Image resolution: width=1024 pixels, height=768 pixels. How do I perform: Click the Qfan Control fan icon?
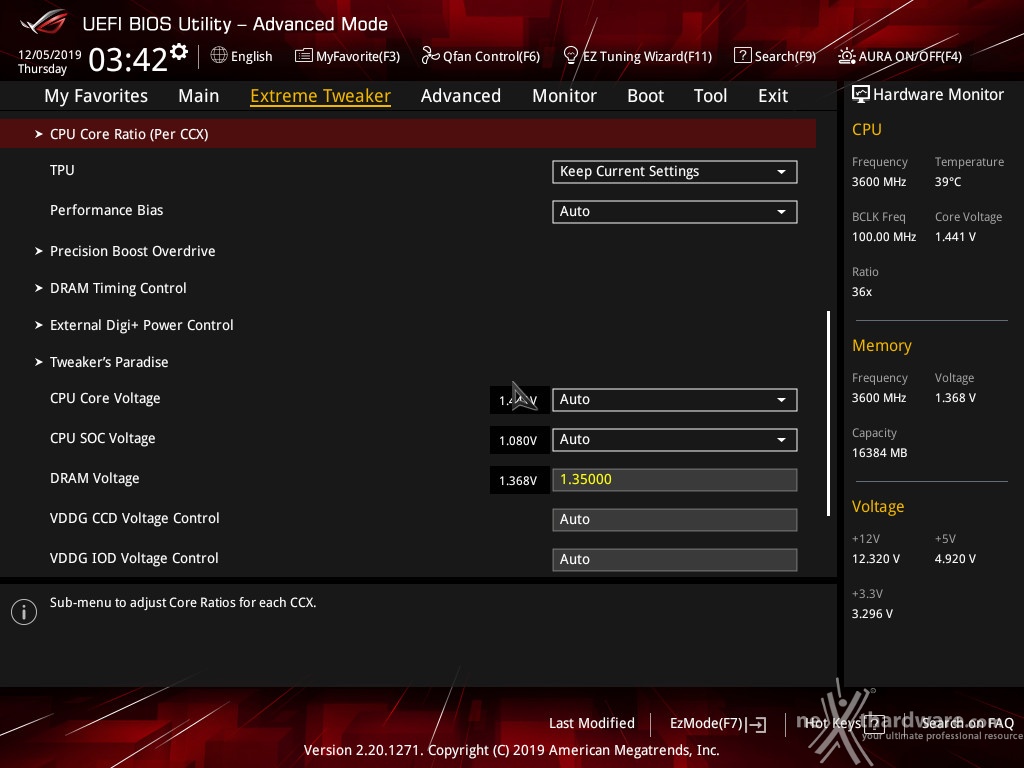pos(430,56)
